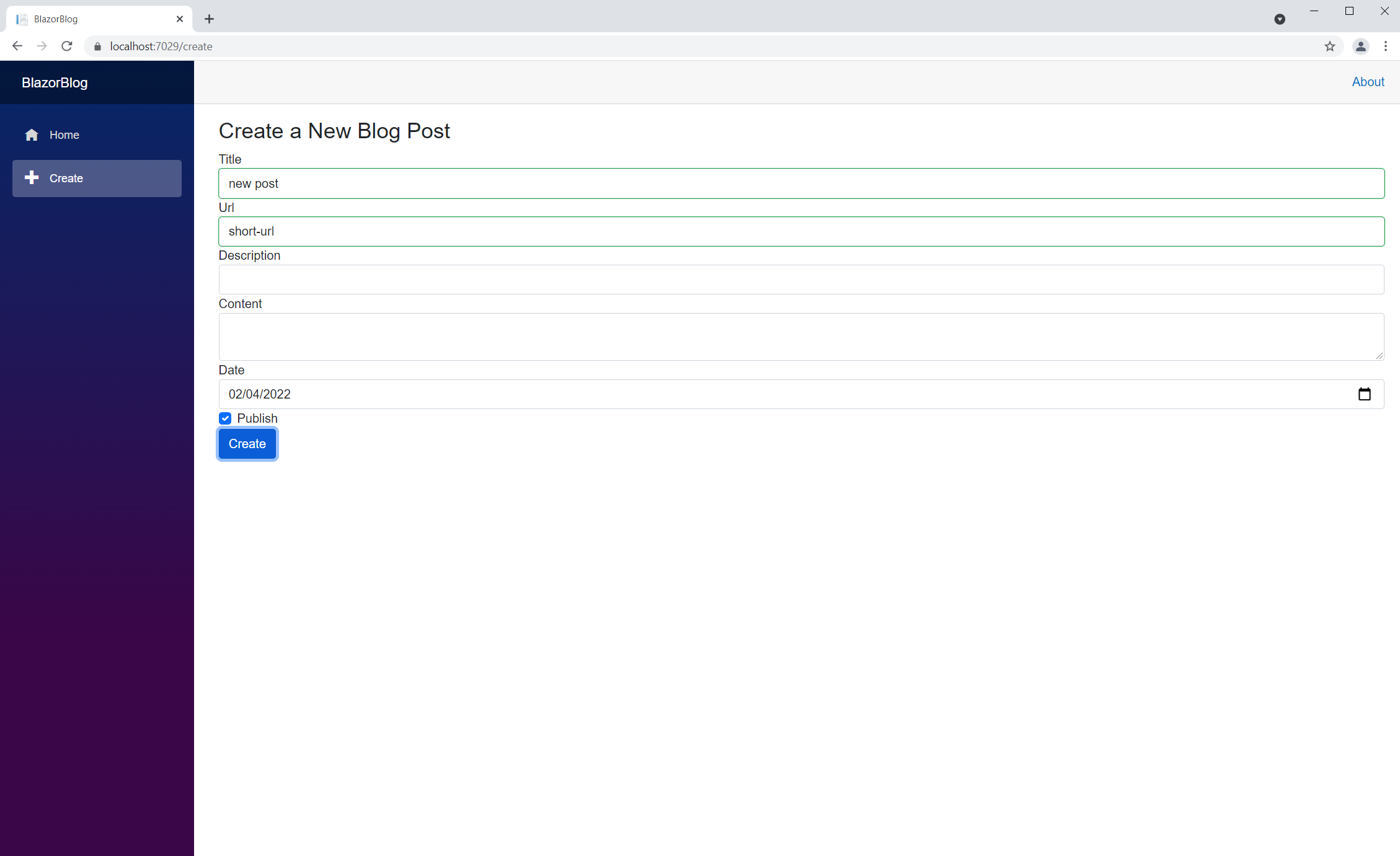1400x856 pixels.
Task: Click into the Content text area
Action: pos(801,337)
